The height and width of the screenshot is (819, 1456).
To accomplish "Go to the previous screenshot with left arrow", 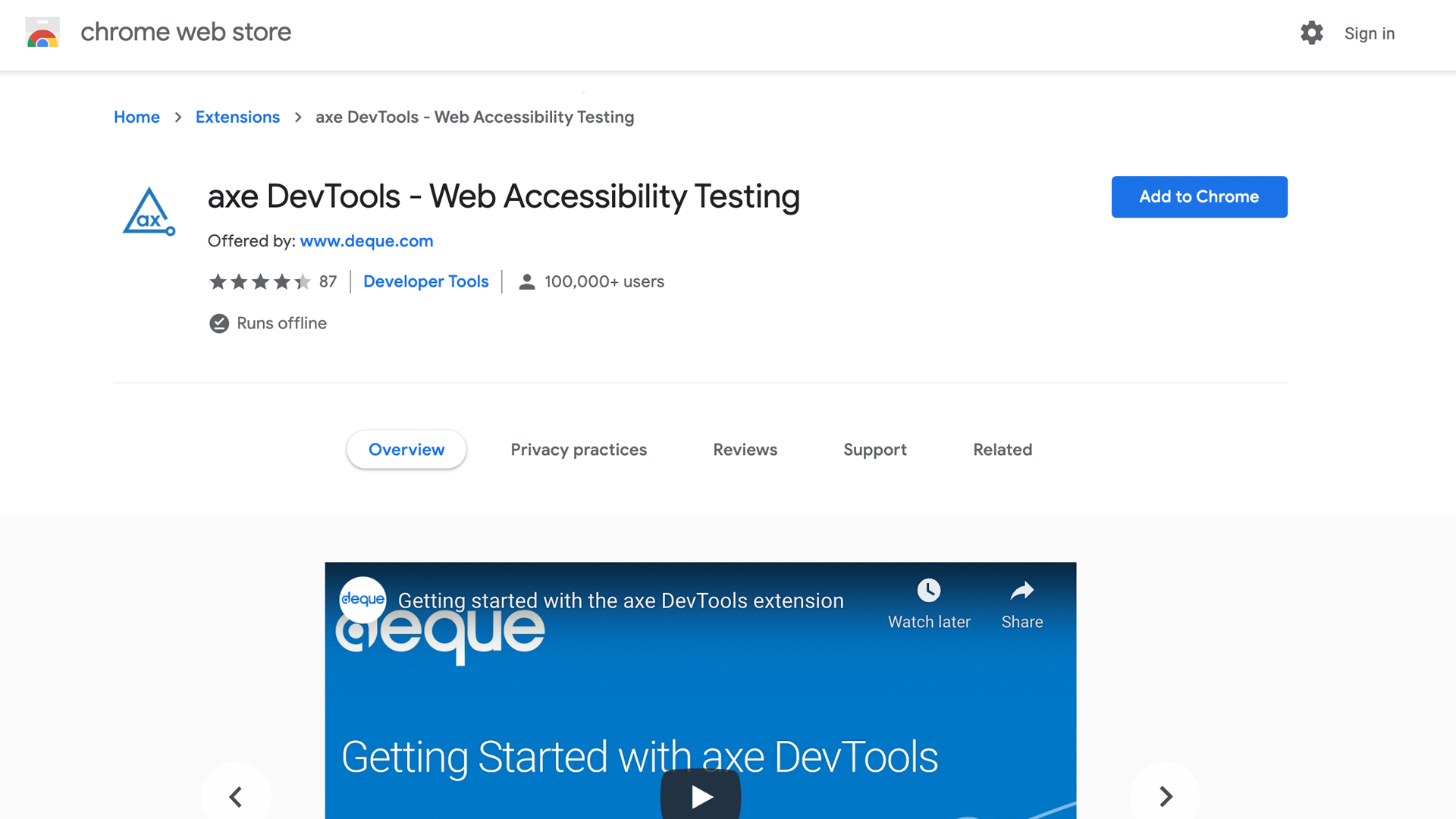I will (x=236, y=796).
